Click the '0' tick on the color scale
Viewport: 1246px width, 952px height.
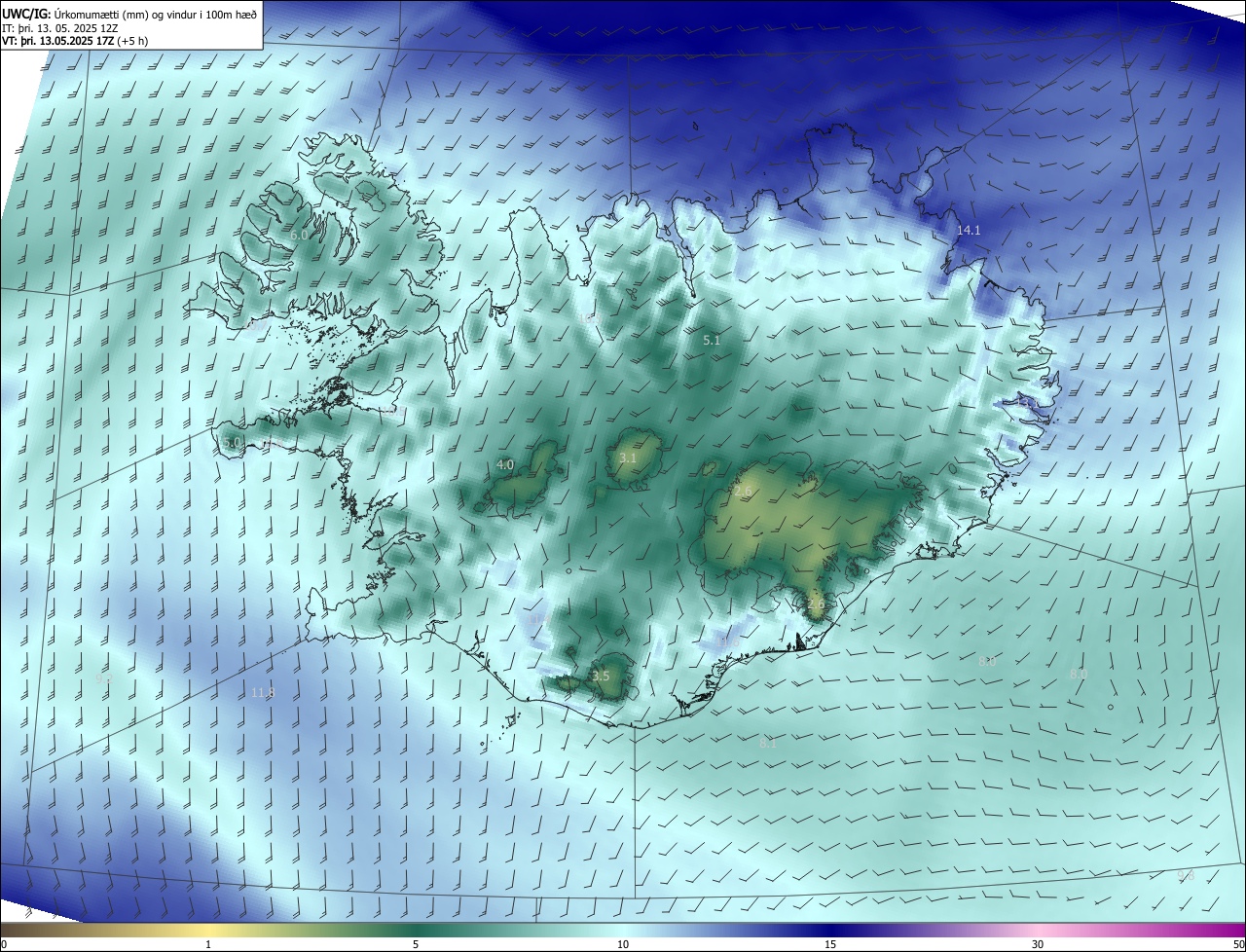(x=4, y=944)
